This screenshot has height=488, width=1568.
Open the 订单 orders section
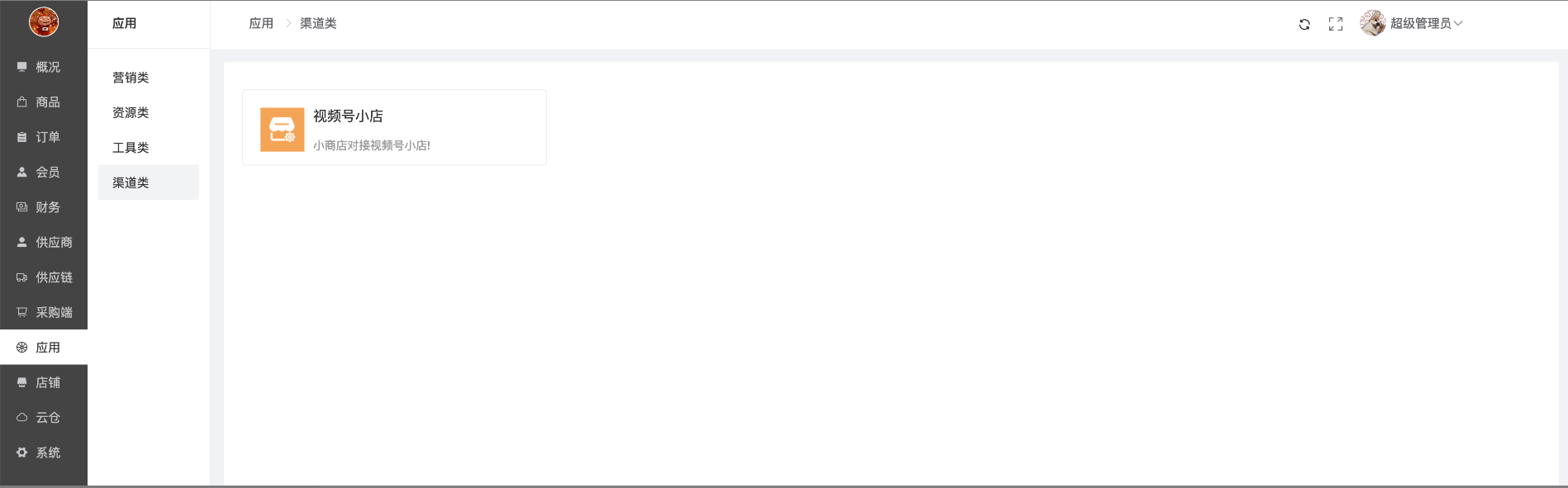[x=44, y=137]
